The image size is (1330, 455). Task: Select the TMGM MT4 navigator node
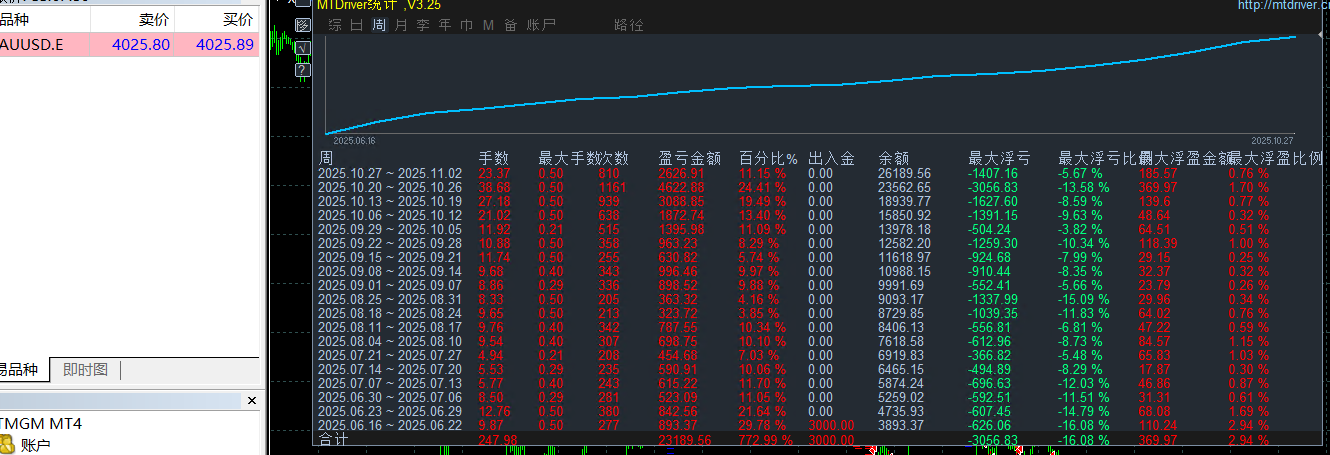point(42,424)
